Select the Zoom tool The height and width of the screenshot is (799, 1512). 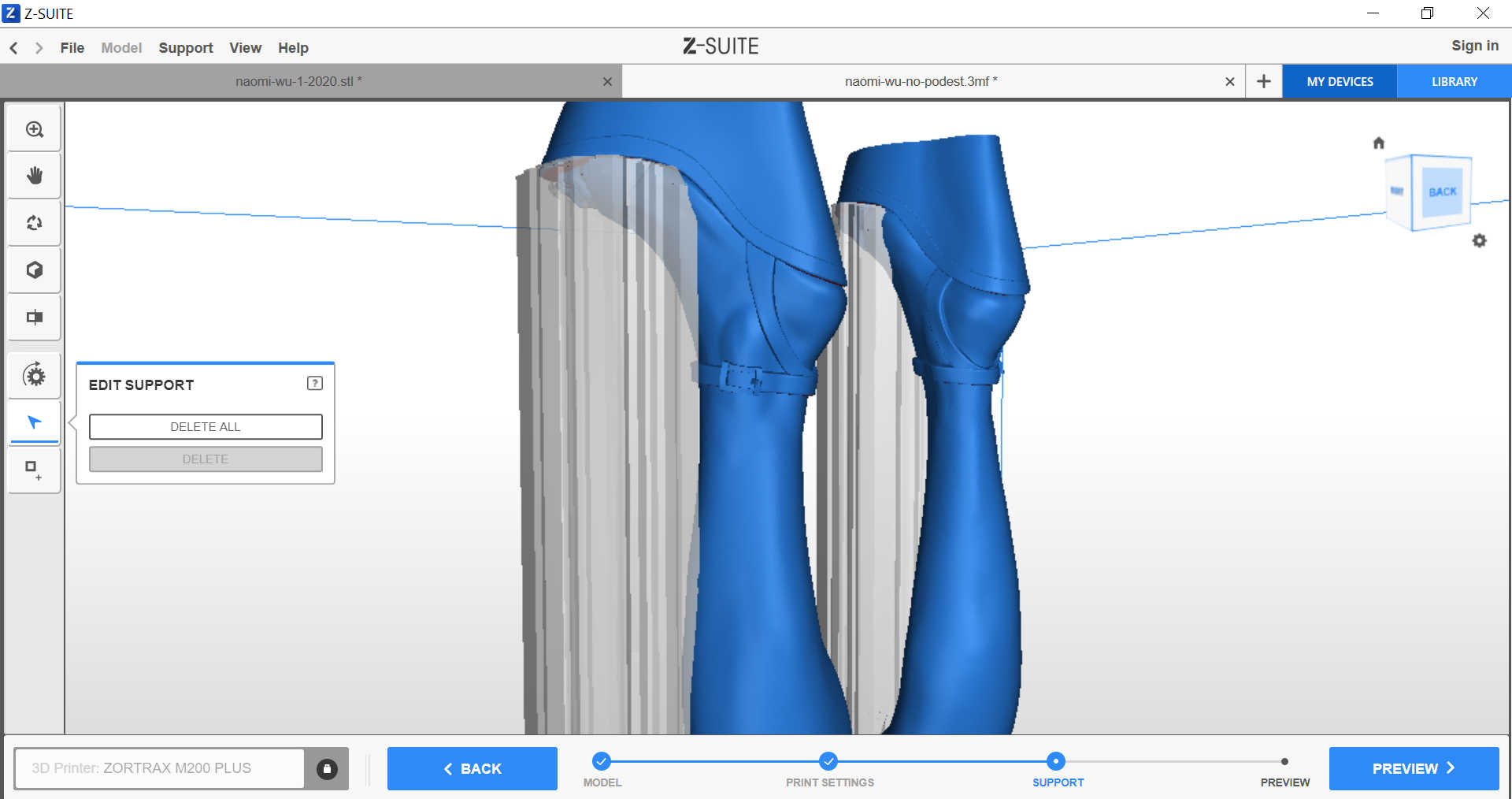(x=34, y=128)
